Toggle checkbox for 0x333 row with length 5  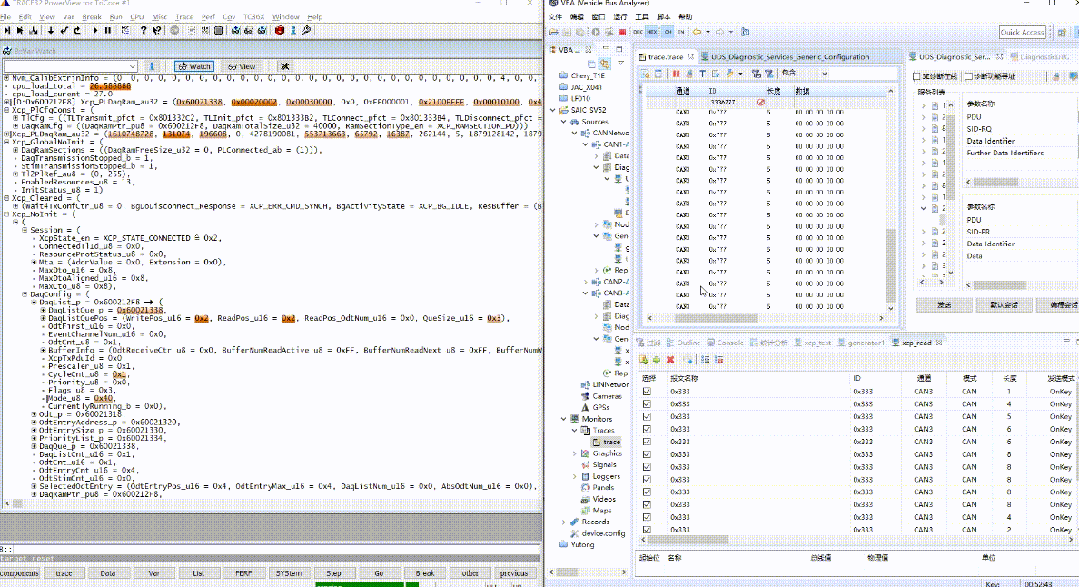pos(647,416)
